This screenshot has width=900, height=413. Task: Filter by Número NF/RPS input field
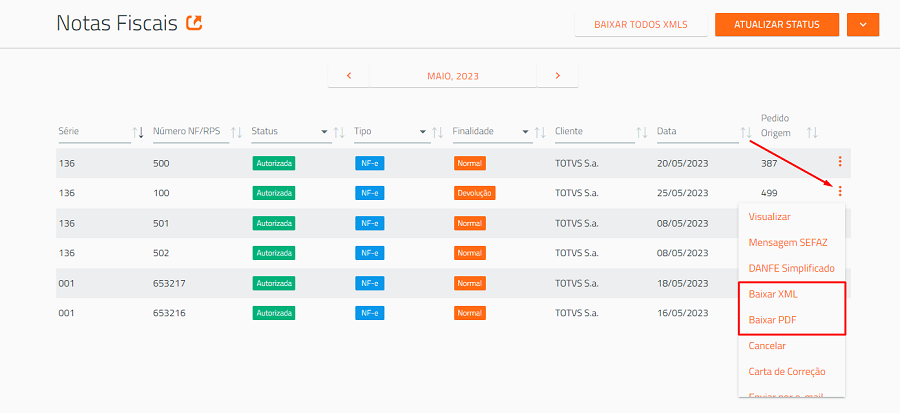pyautogui.click(x=191, y=131)
